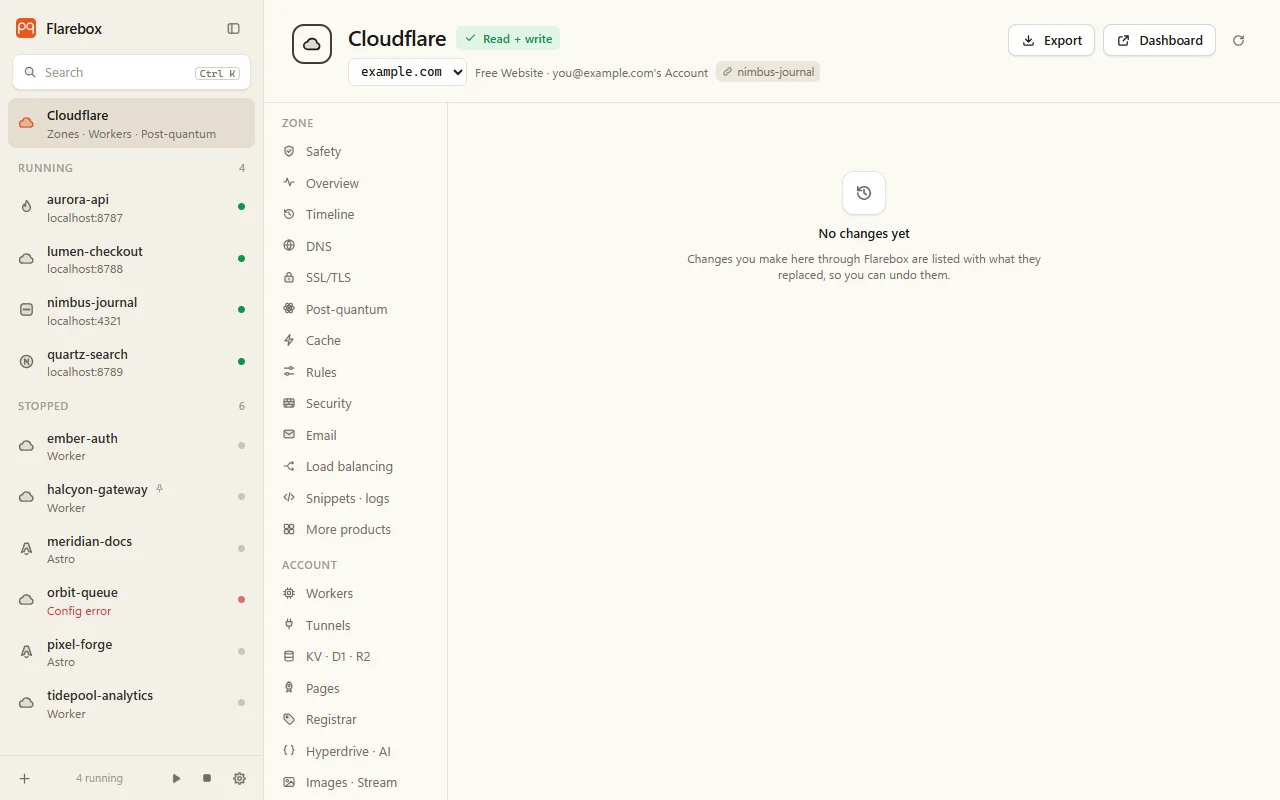Open Load balancing section
The image size is (1280, 800).
click(355, 466)
